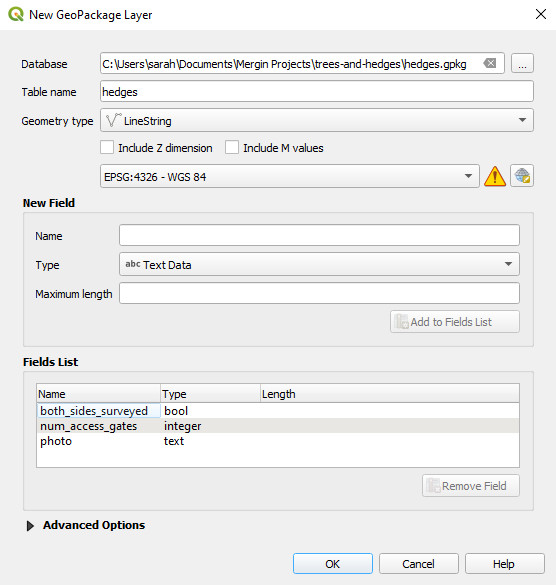
Task: Click the Maximum length input field
Action: tap(319, 293)
